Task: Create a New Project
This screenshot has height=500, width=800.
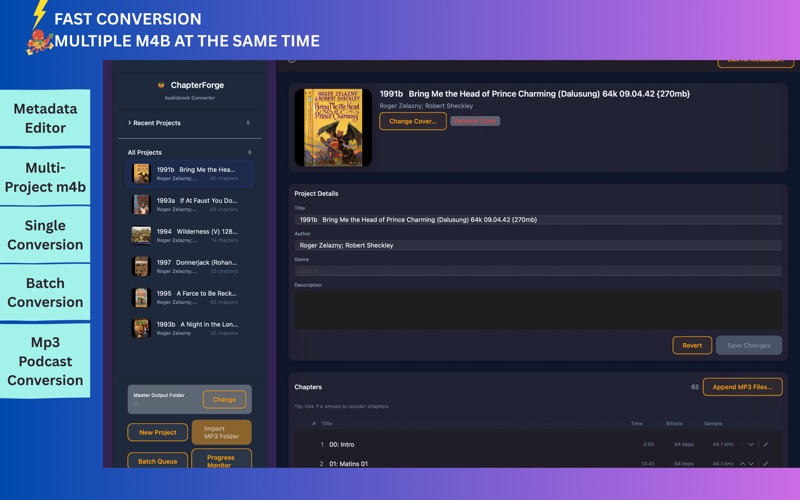Action: pos(158,432)
